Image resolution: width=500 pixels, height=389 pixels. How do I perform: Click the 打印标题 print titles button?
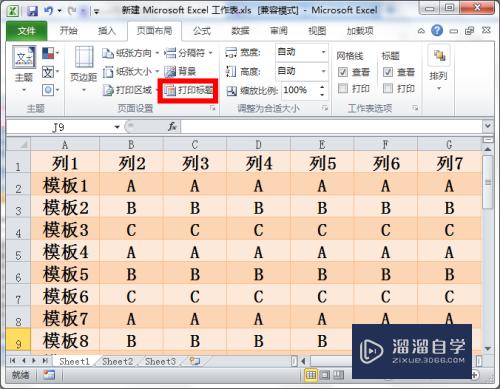click(188, 90)
